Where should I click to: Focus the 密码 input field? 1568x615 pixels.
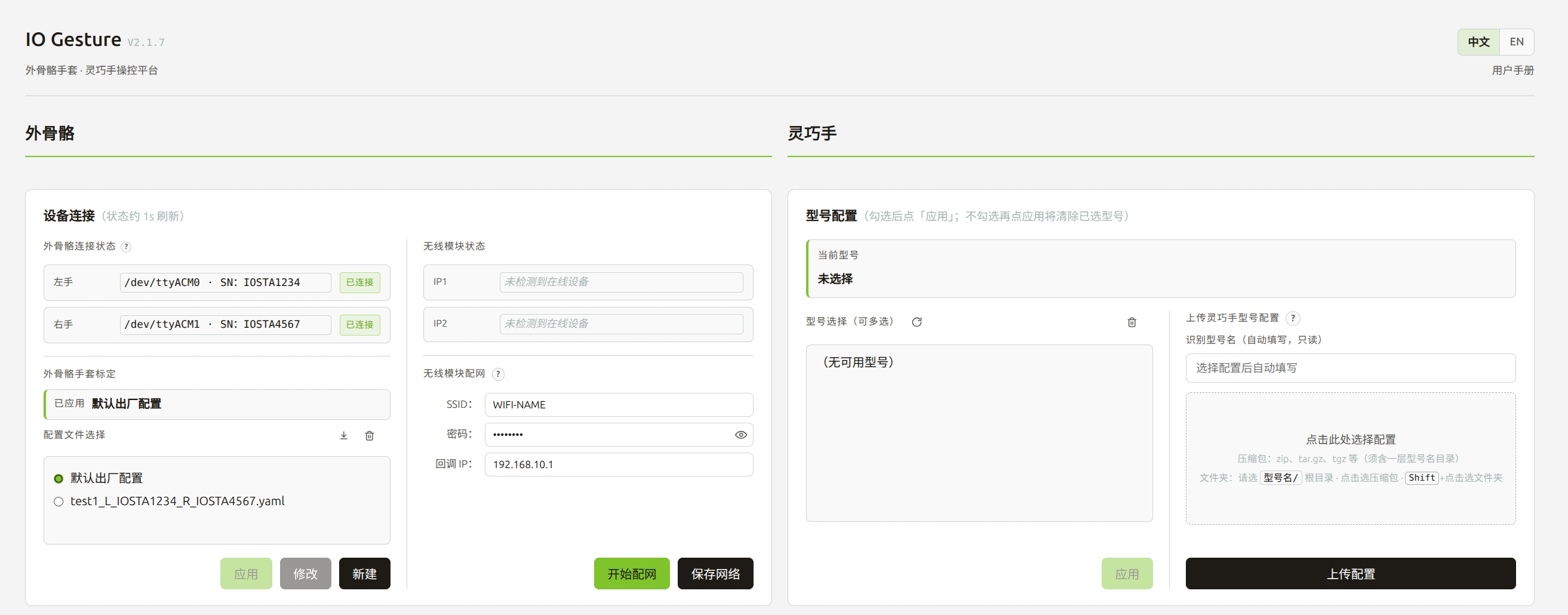pos(619,435)
